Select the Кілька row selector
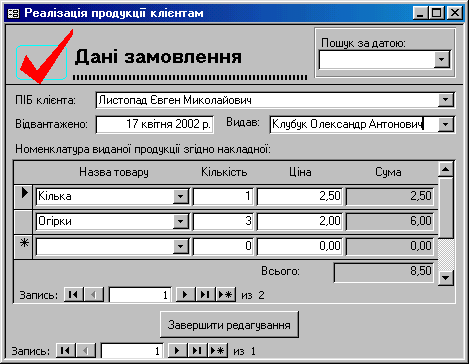 tap(23, 196)
